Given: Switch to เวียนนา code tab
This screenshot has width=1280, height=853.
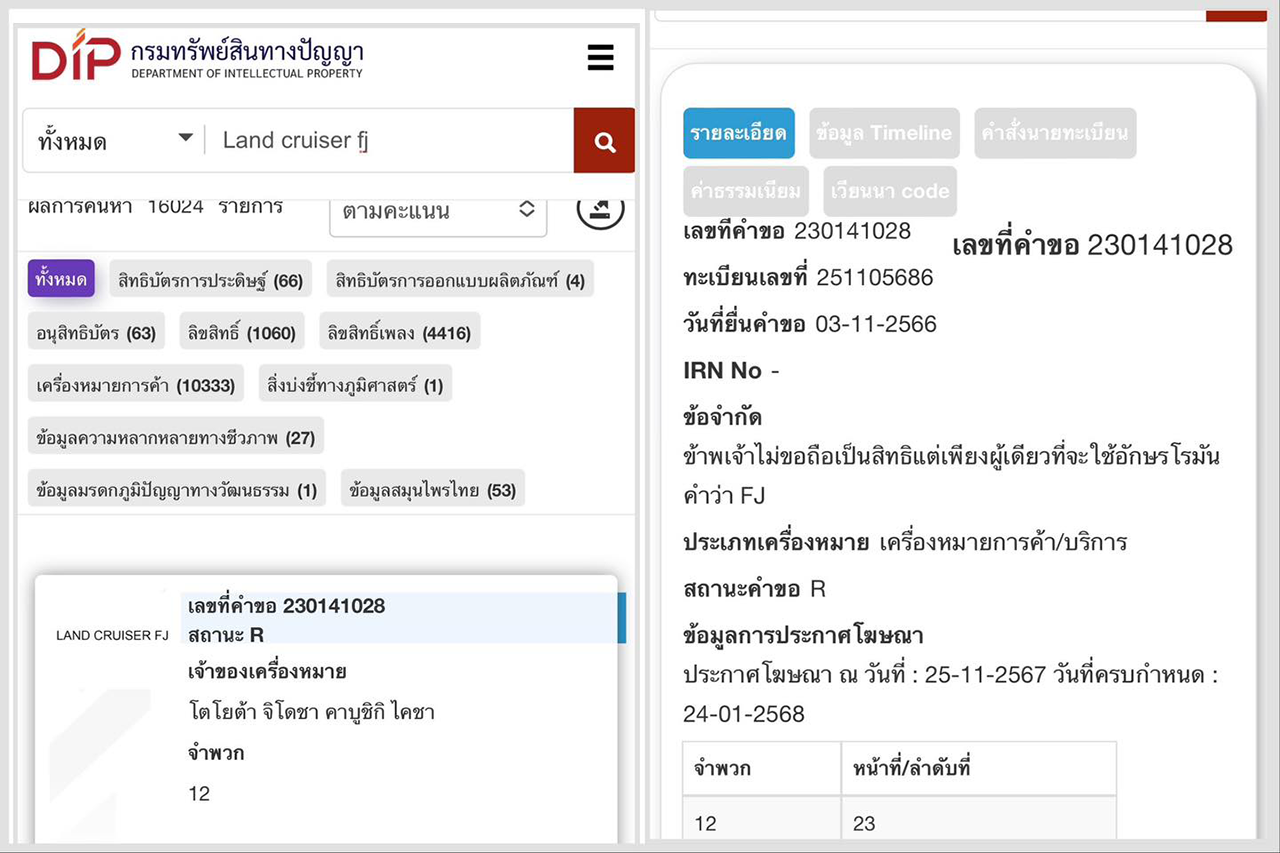Looking at the screenshot, I should tap(890, 191).
